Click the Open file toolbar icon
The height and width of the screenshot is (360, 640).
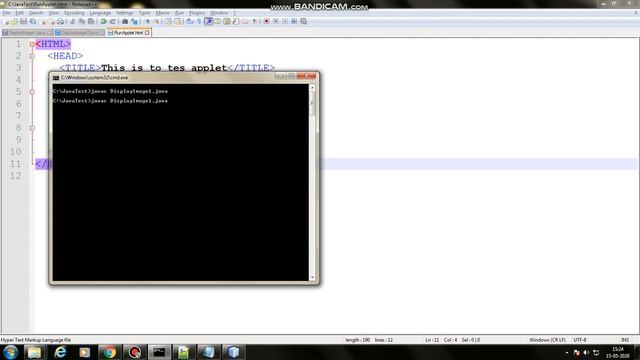[x=14, y=21]
